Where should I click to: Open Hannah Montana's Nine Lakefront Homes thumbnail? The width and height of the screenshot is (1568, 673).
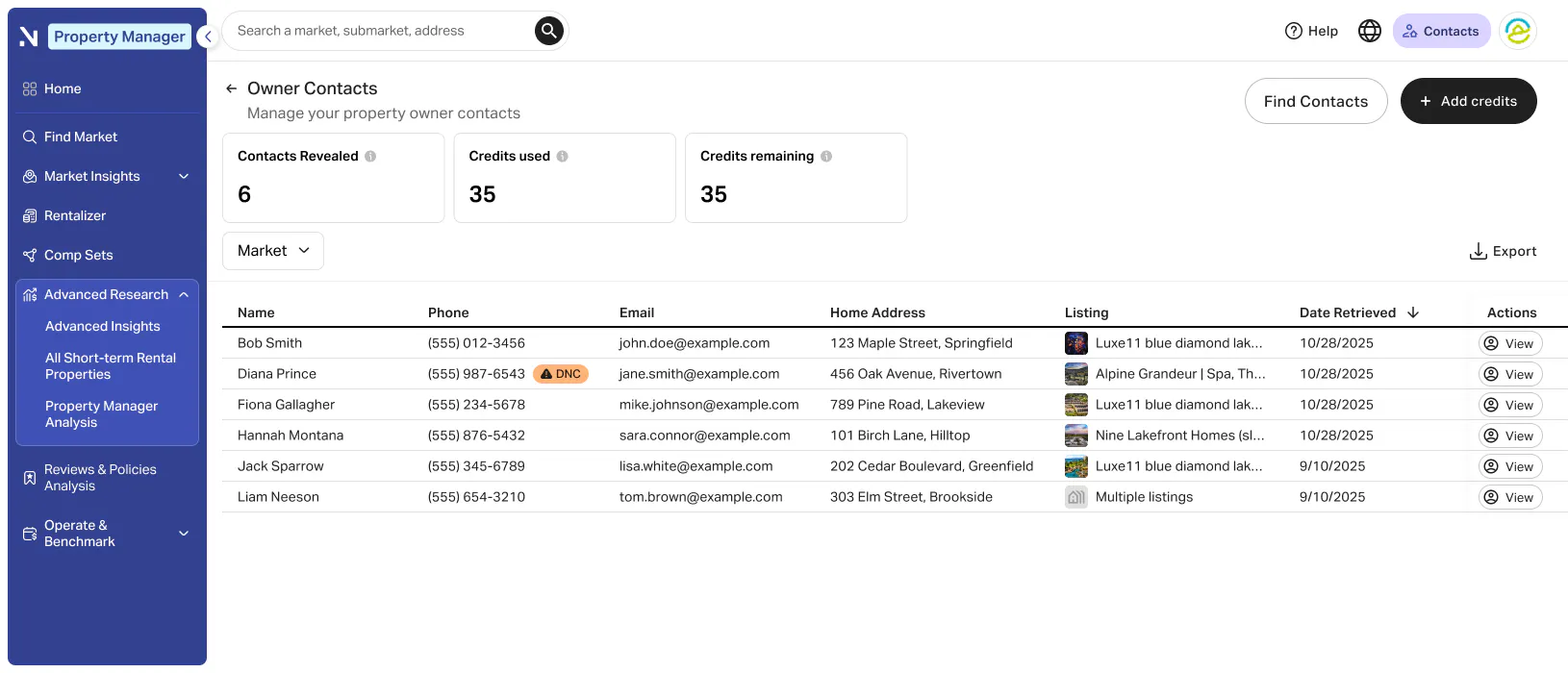click(1076, 436)
